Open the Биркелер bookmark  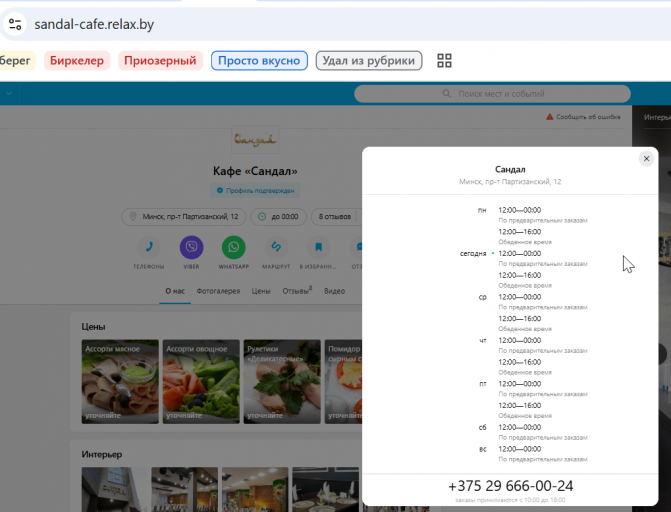click(77, 61)
